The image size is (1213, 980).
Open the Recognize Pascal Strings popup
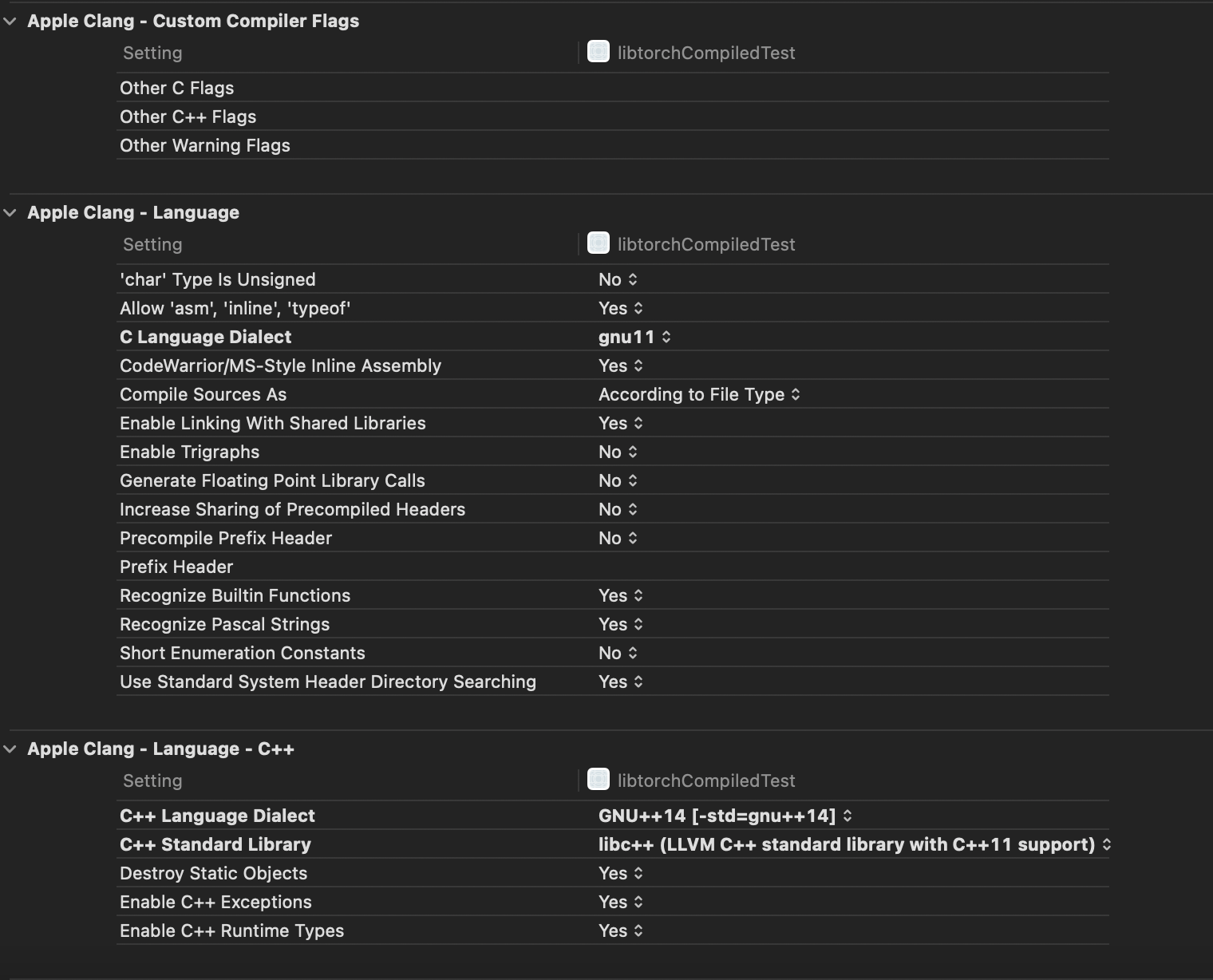tap(621, 624)
